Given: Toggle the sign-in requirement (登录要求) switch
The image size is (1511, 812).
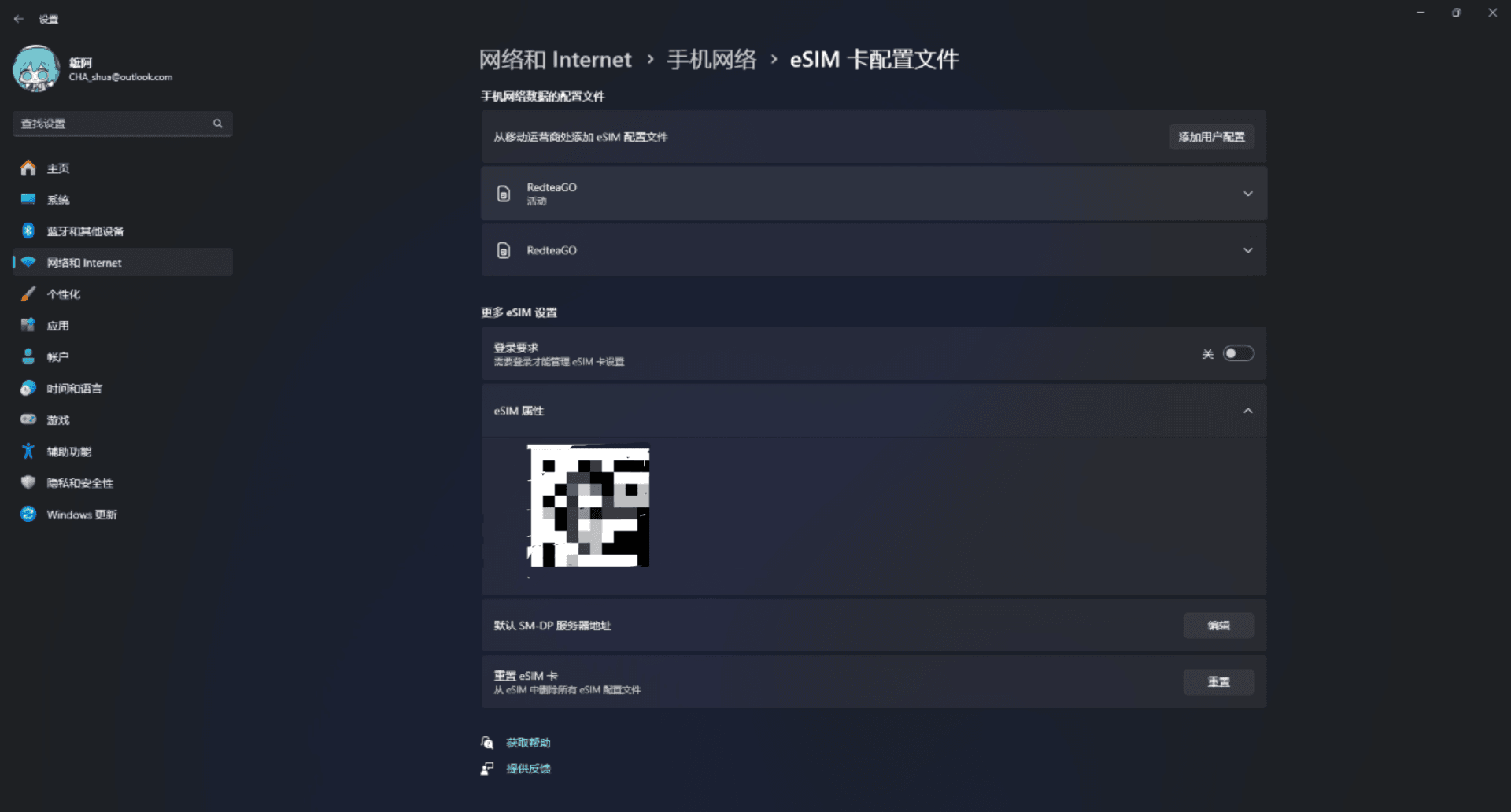Looking at the screenshot, I should (x=1238, y=353).
